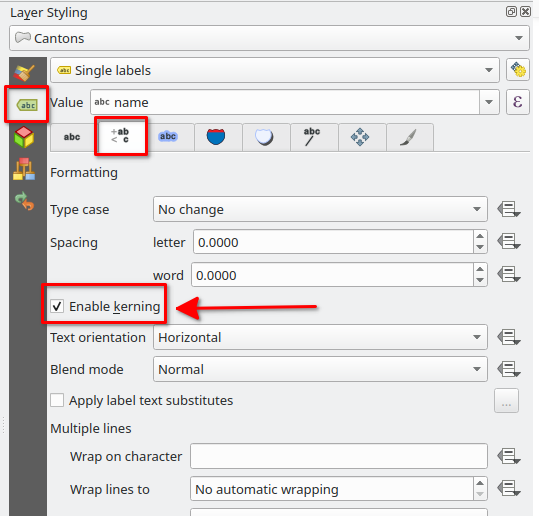Click the Wrap on character field
Viewport: 539px width, 516px height.
click(x=339, y=456)
